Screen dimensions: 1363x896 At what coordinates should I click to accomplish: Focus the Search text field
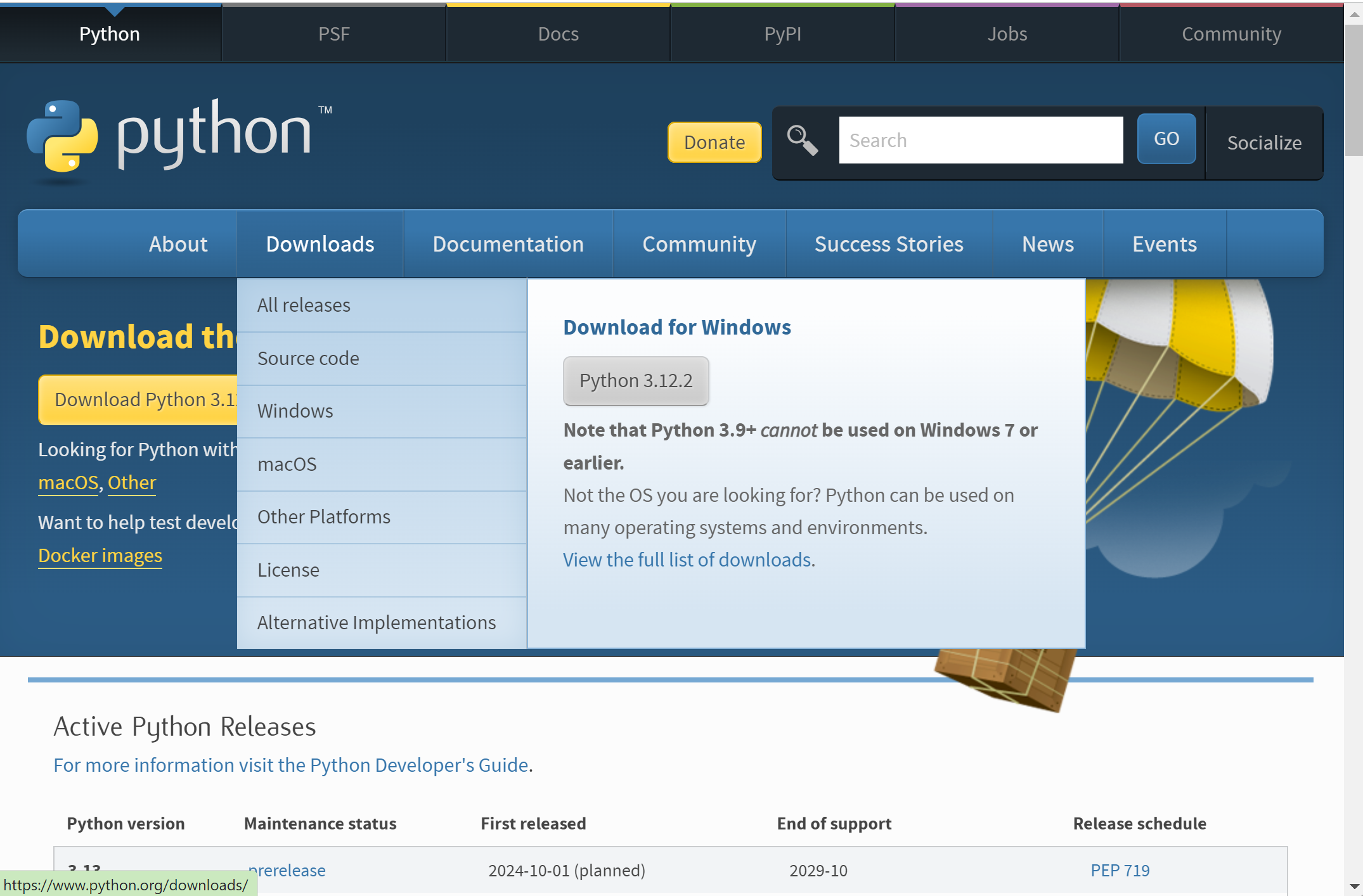tap(980, 140)
